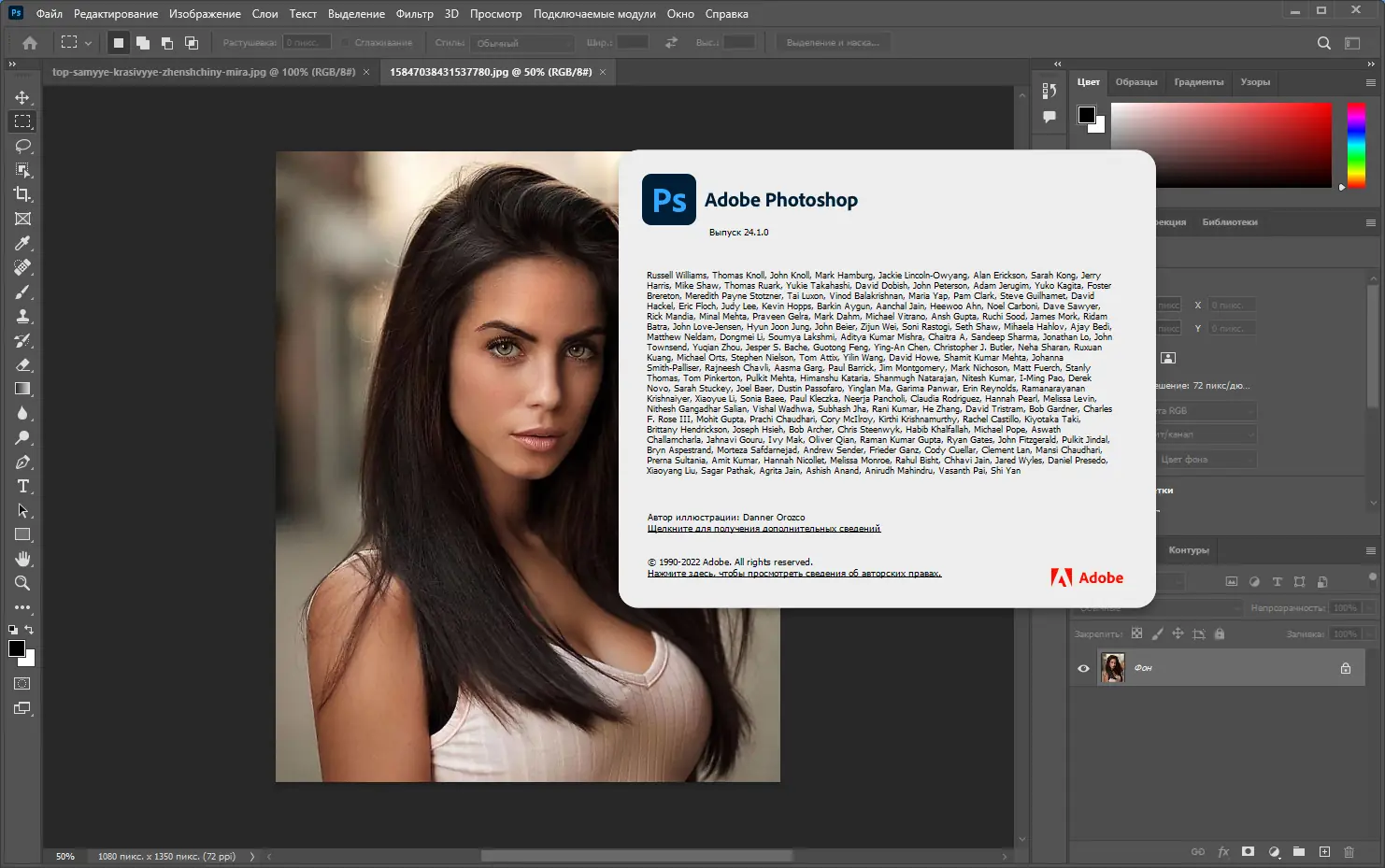1385x868 pixels.
Task: Choose the Crop tool
Action: (x=22, y=194)
